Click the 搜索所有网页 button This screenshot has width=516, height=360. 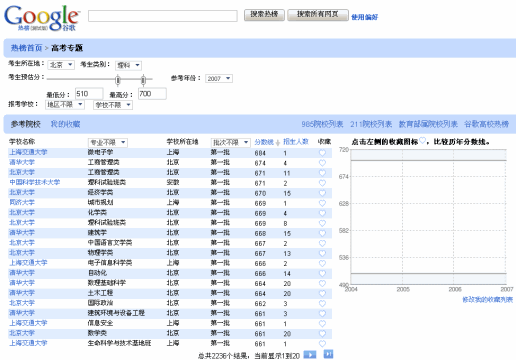318,15
